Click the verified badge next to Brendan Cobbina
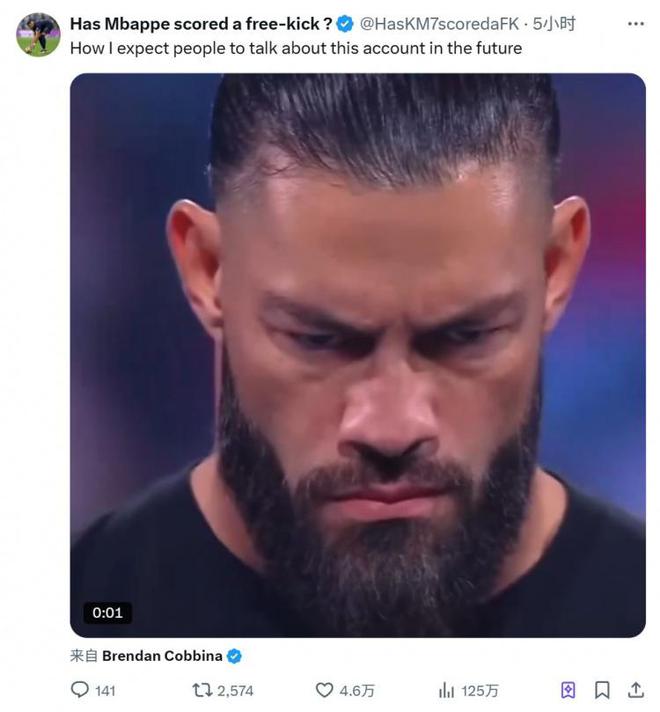The width and height of the screenshot is (660, 712). [x=234, y=657]
